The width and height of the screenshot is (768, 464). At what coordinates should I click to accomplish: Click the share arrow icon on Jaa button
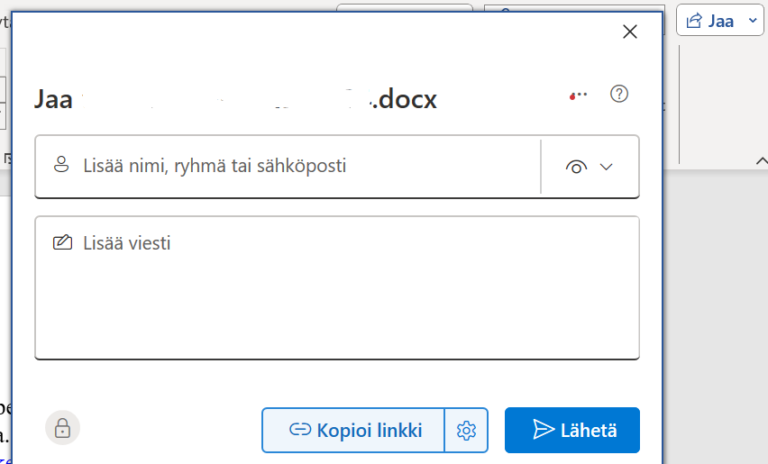[694, 20]
